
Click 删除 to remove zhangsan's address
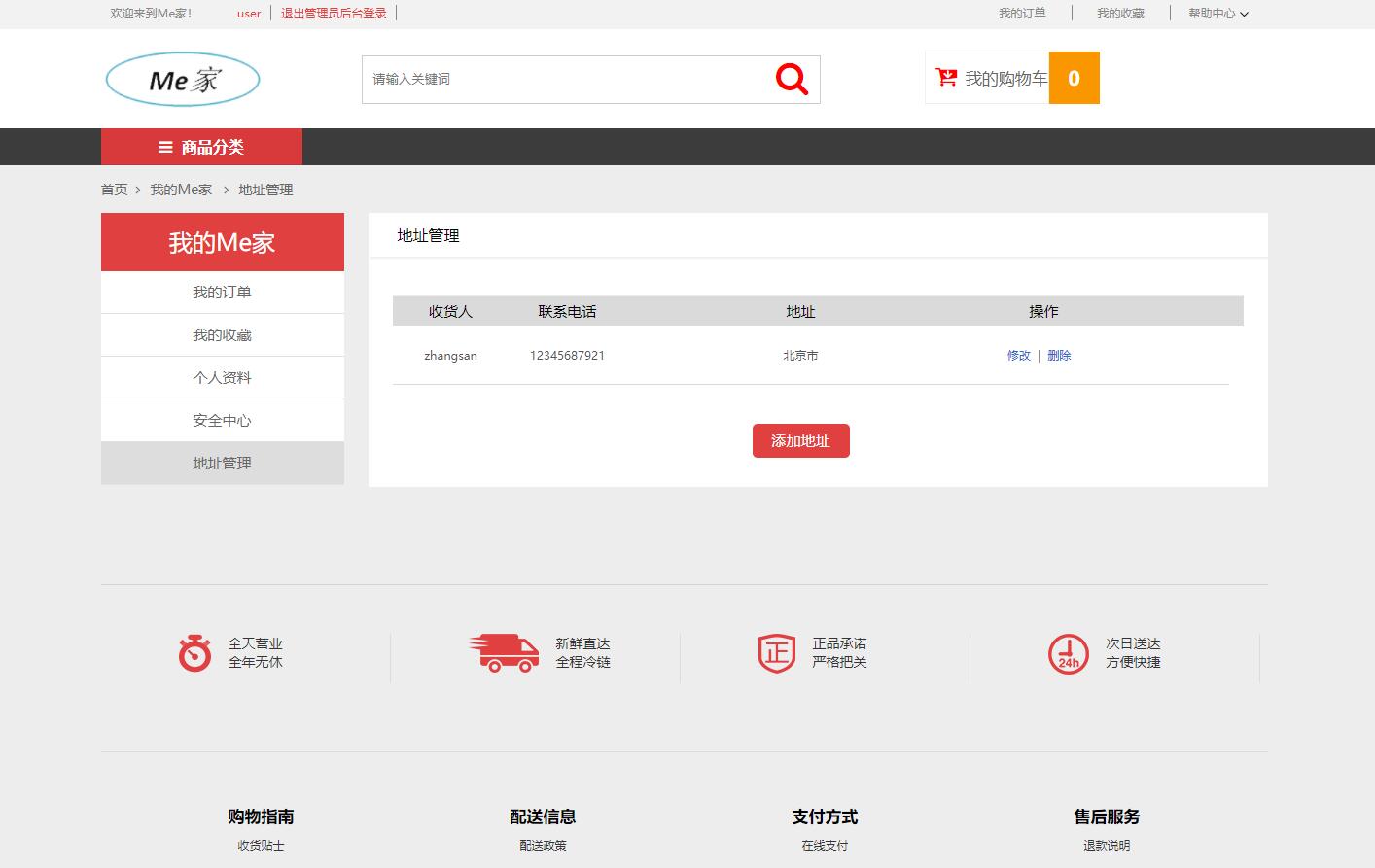point(1059,355)
